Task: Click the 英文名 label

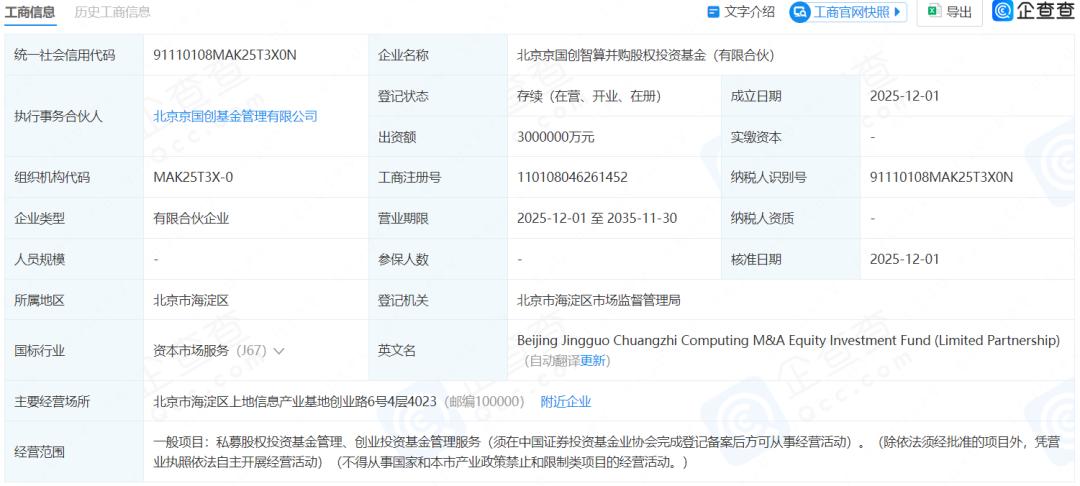Action: point(397,350)
